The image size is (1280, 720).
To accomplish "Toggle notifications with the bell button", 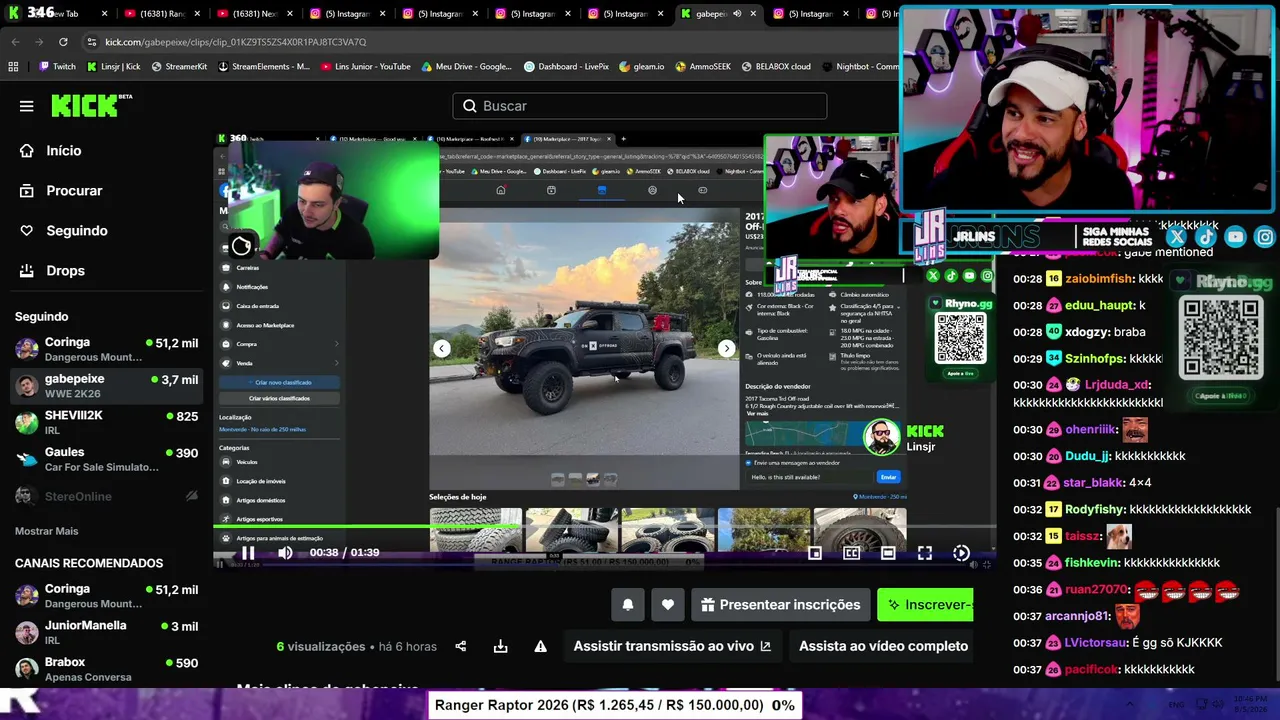I will [x=628, y=605].
